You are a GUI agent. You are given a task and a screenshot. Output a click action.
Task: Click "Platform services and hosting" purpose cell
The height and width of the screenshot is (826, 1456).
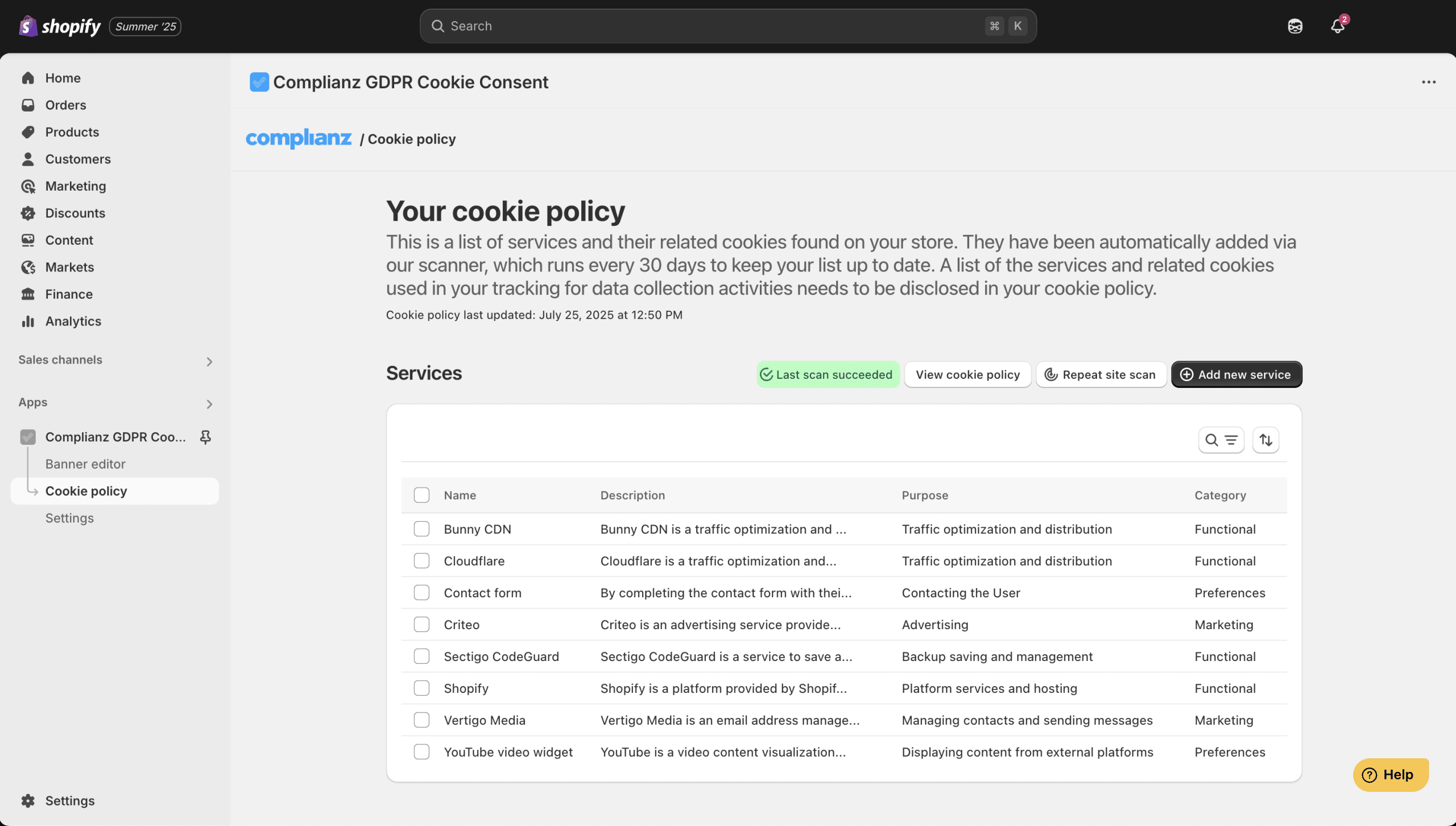(x=989, y=688)
